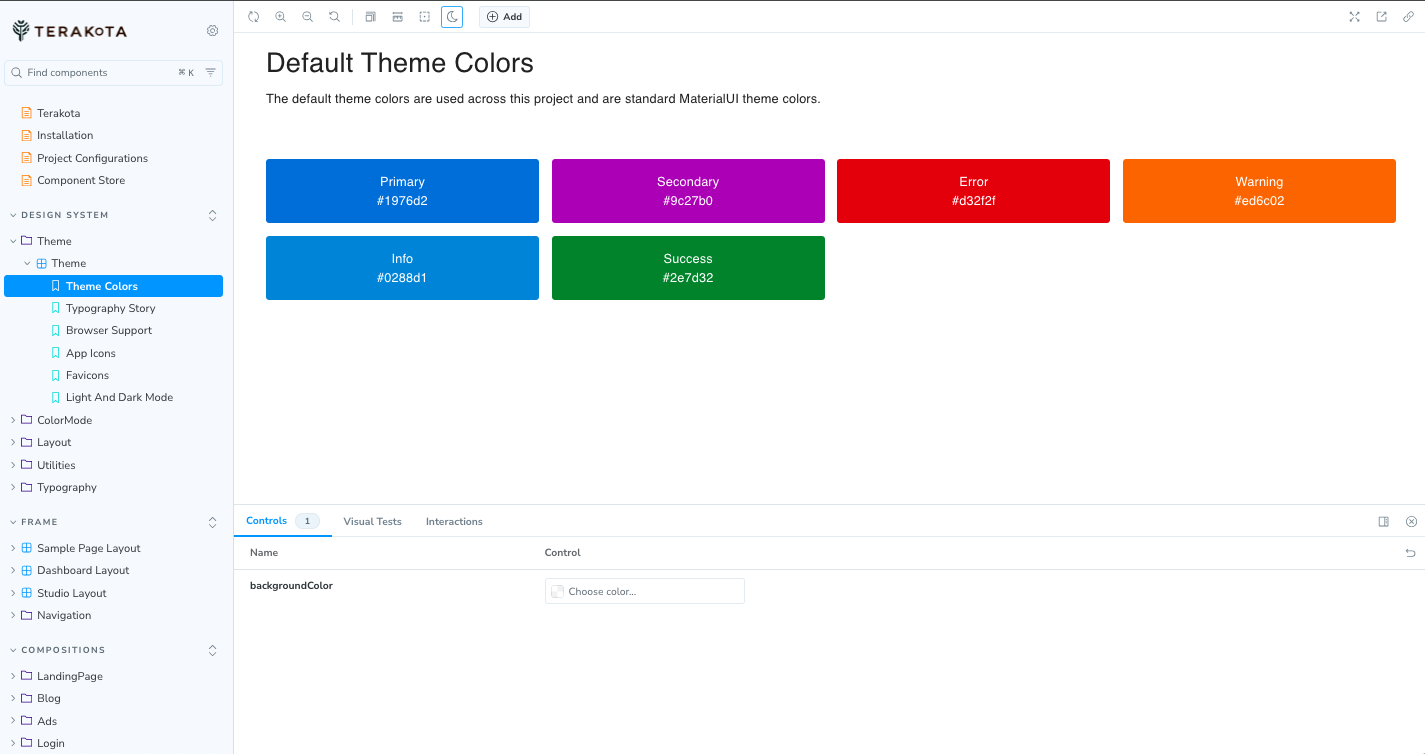The height and width of the screenshot is (754, 1425).
Task: Copy the story link
Action: (1410, 16)
